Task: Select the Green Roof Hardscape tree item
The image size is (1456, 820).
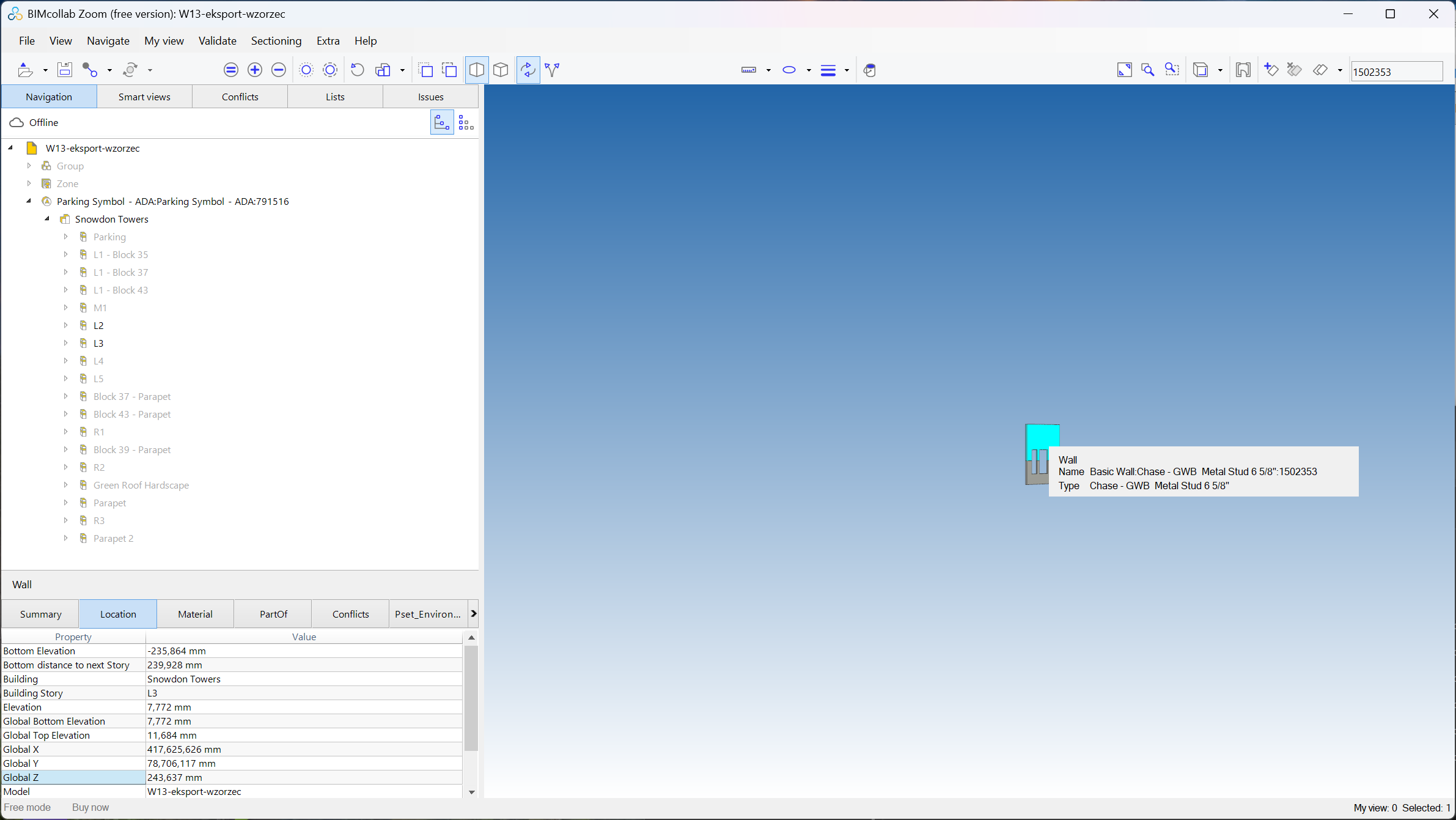Action: (141, 485)
